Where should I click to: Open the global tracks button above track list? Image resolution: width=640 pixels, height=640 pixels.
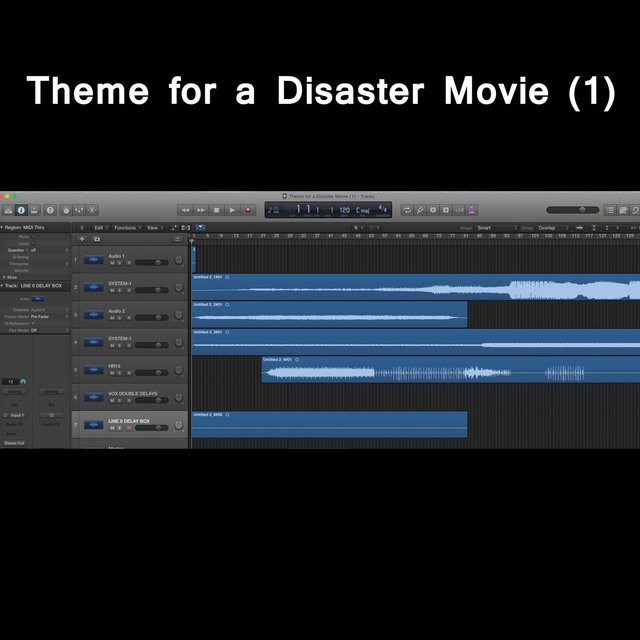(177, 239)
